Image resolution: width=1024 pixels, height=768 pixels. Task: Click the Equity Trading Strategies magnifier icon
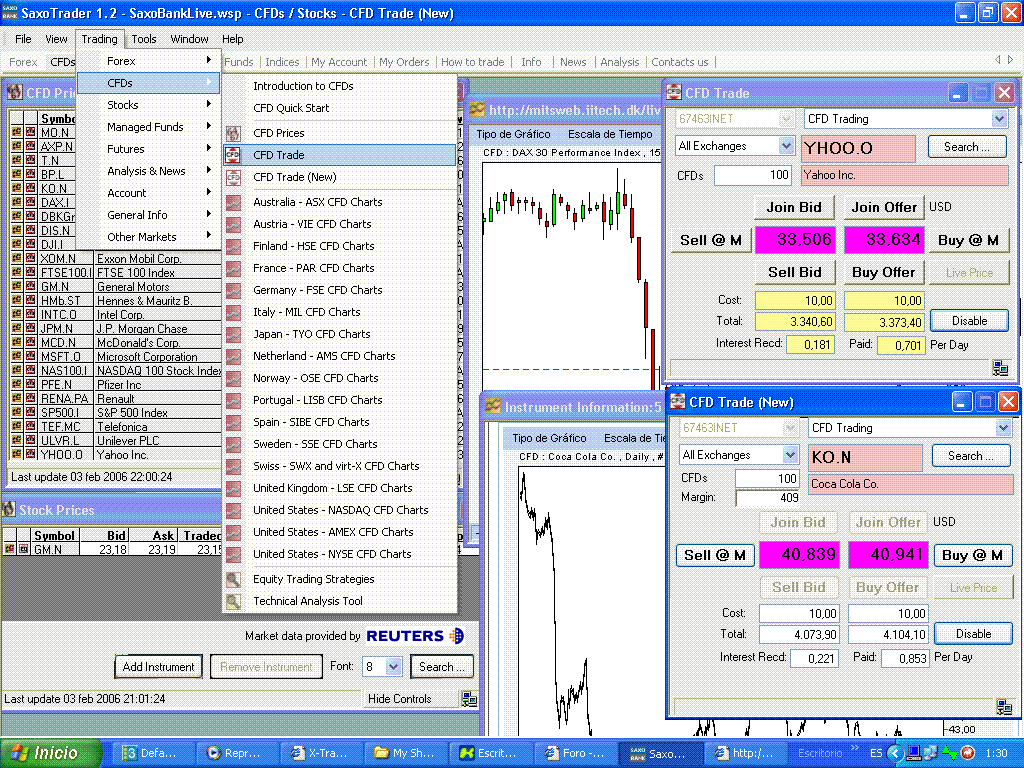pyautogui.click(x=233, y=579)
